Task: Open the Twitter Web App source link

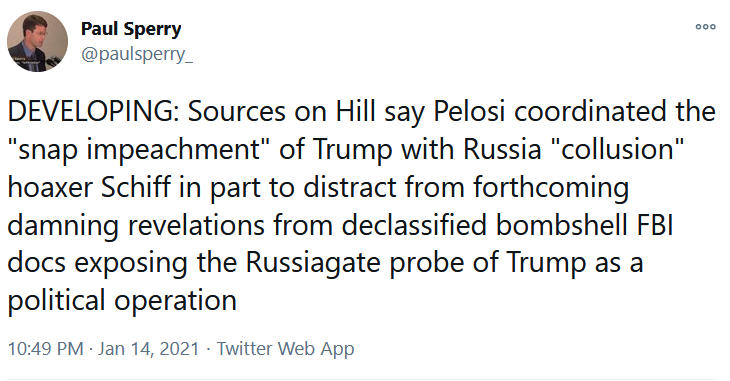Action: (285, 349)
